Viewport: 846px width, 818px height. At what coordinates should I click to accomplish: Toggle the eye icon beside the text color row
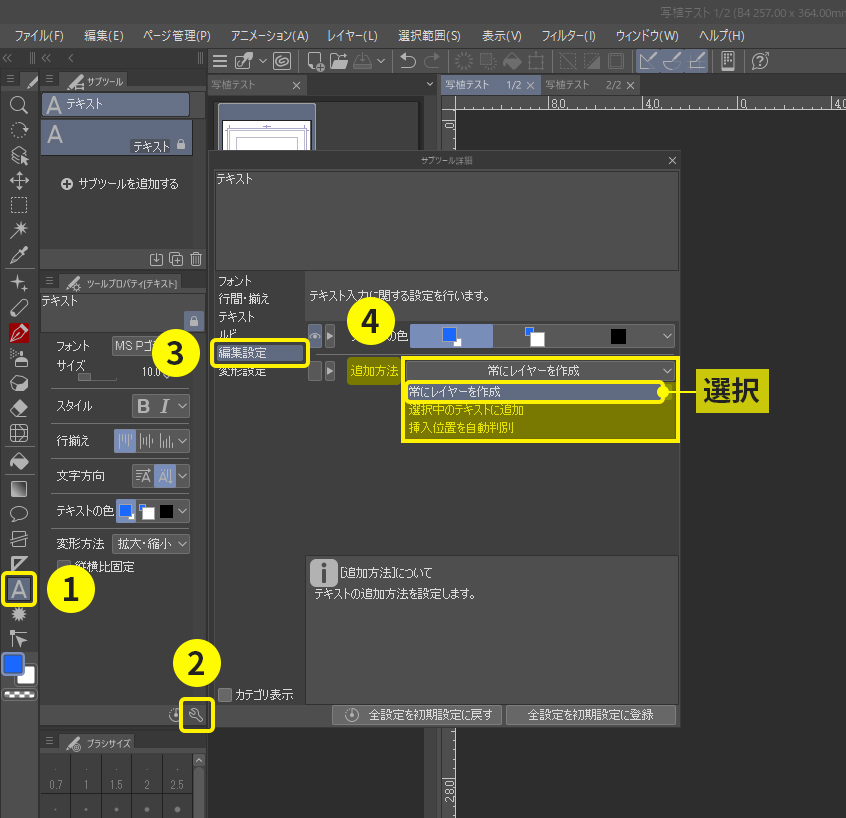click(315, 336)
